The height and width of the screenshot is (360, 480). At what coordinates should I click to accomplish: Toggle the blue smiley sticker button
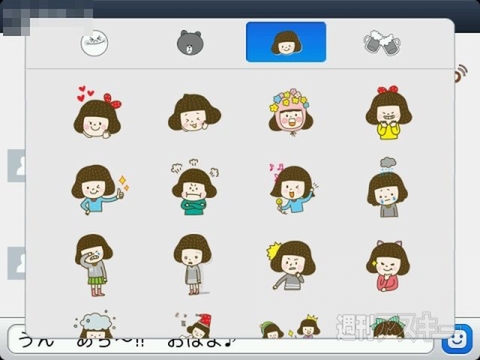click(x=457, y=339)
